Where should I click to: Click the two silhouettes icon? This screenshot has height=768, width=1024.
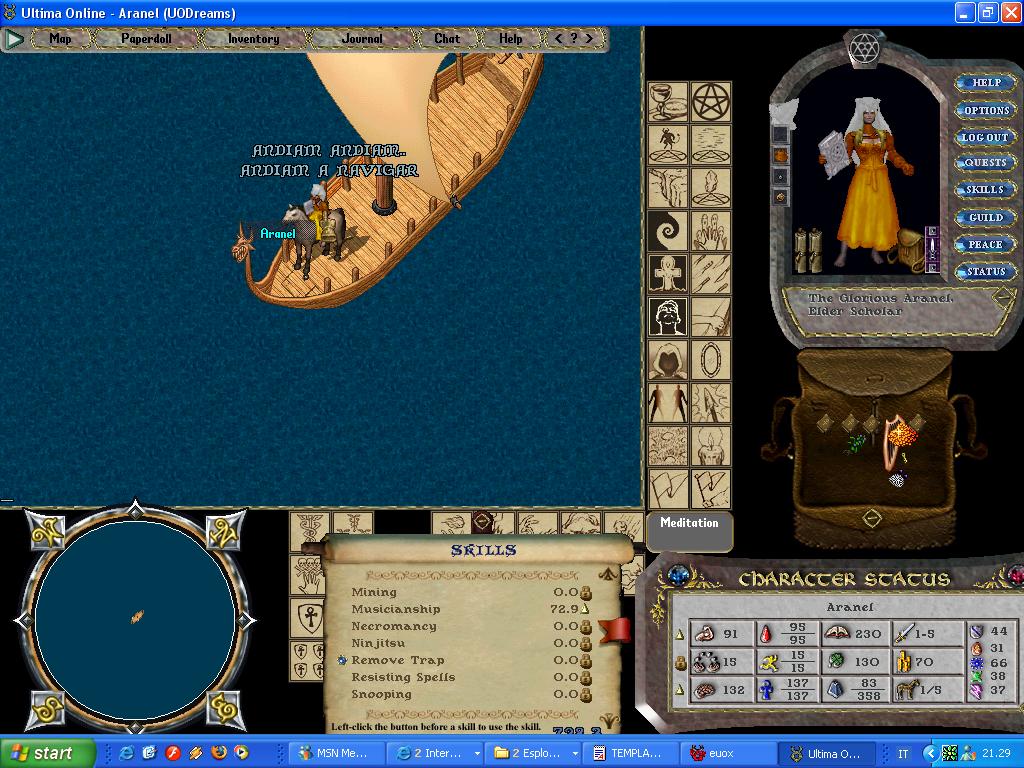pyautogui.click(x=667, y=403)
